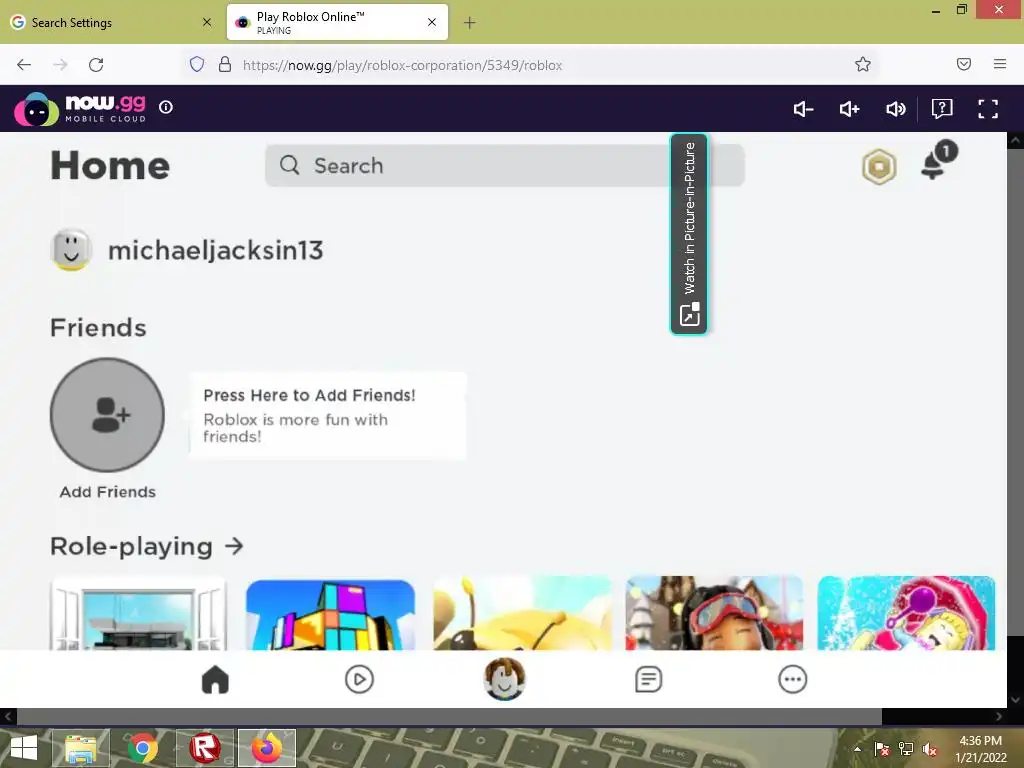Click the Roblox Search field
1024x768 pixels.
tap(504, 166)
